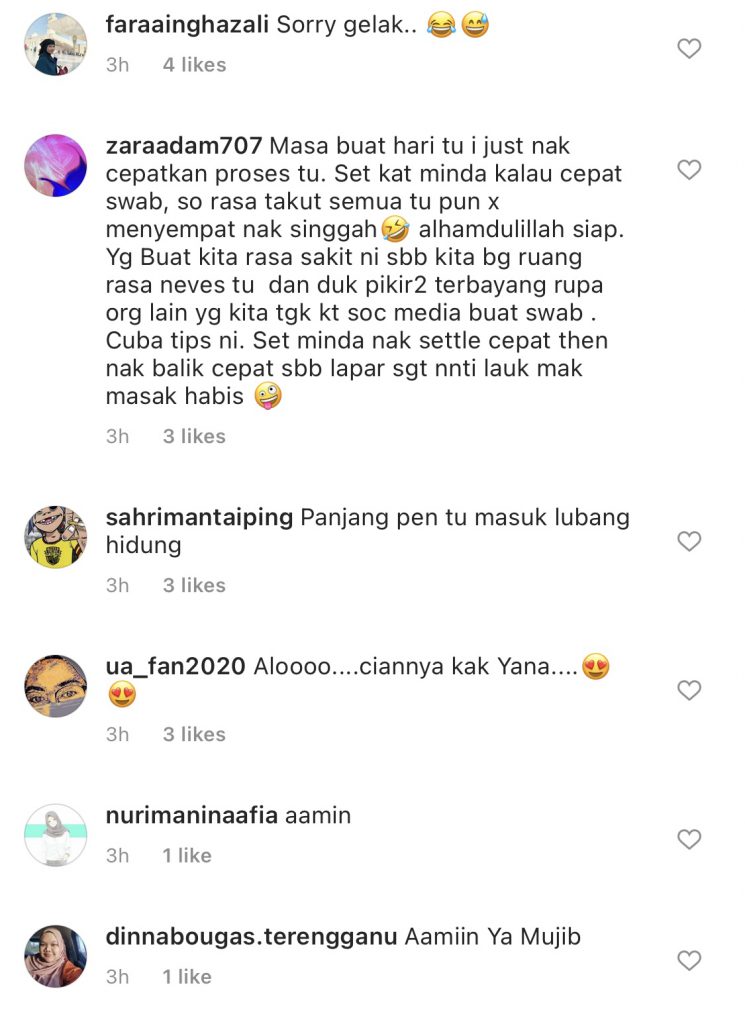View the 3 likes on zaraadam707's comment

[194, 436]
